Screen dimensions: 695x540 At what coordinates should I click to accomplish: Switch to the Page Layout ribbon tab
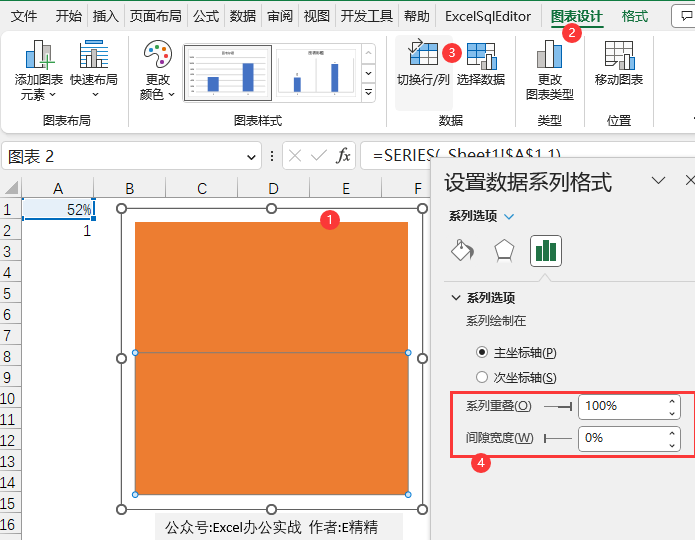coord(156,16)
